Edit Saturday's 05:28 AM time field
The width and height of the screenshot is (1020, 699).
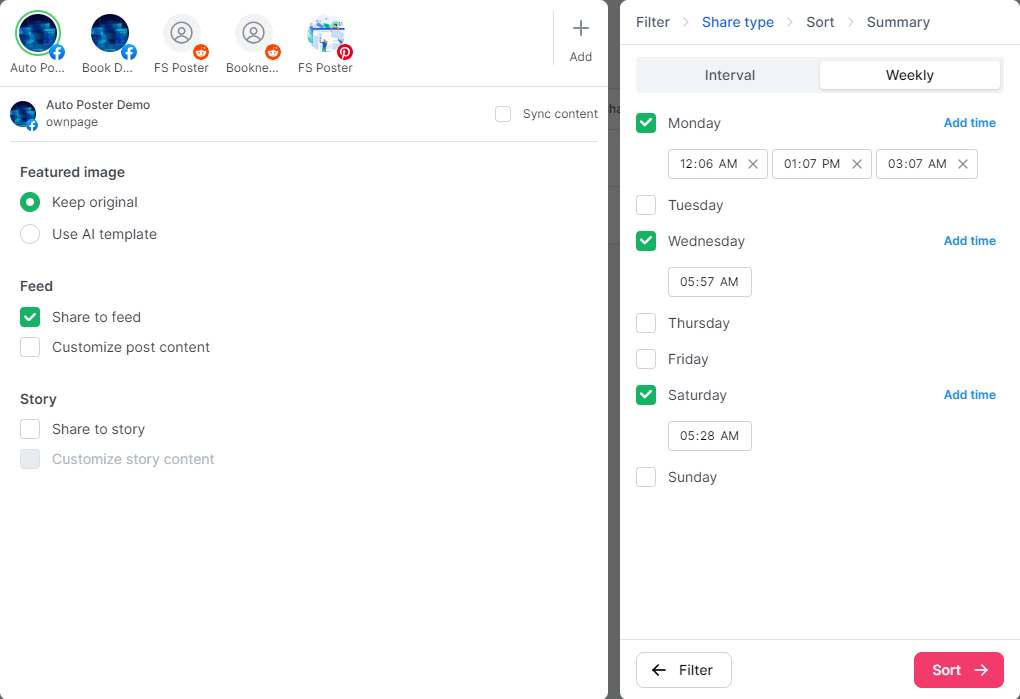pyautogui.click(x=710, y=436)
